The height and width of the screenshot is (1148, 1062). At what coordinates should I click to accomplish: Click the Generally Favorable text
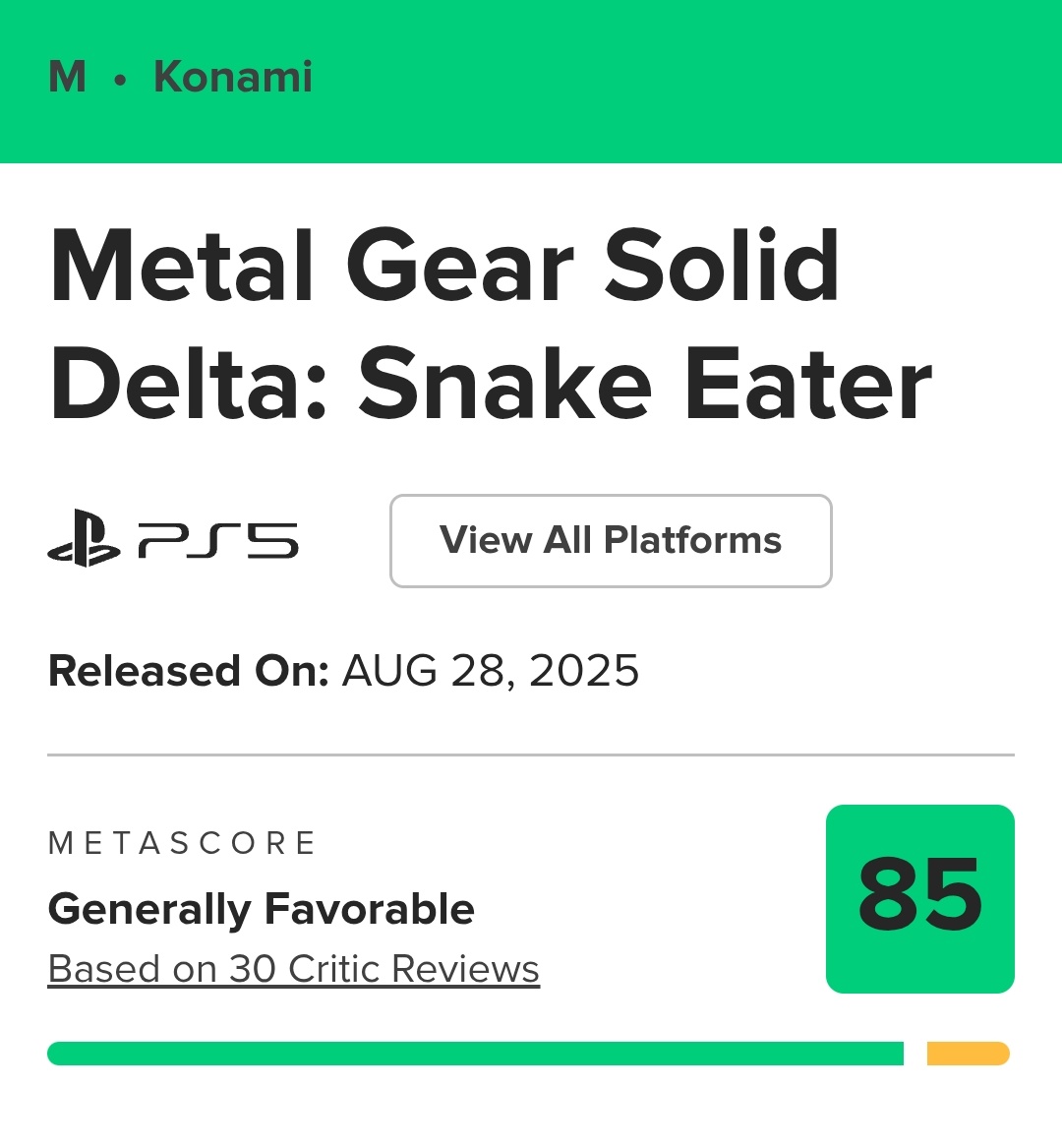[261, 909]
